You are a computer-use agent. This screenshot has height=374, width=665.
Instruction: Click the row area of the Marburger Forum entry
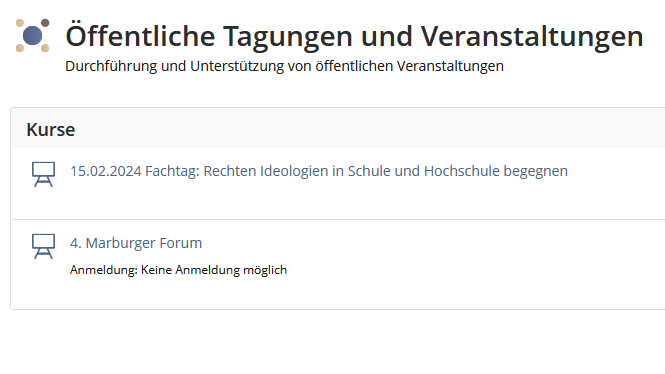tap(338, 265)
